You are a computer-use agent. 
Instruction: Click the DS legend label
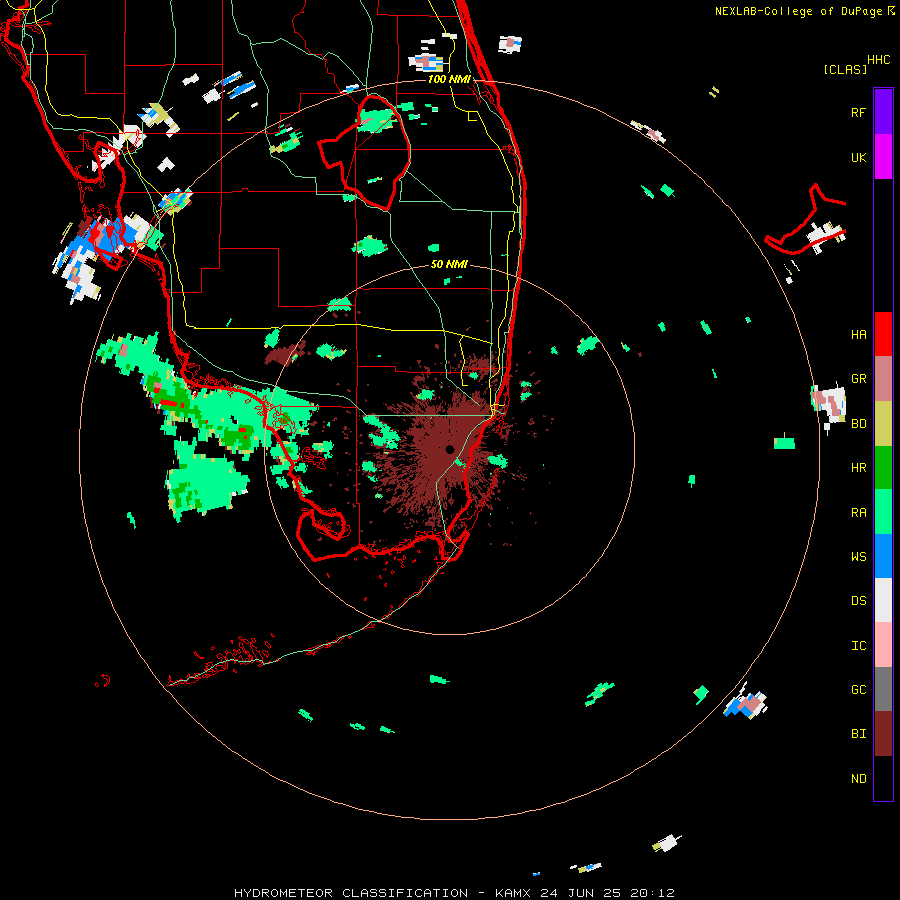tap(858, 600)
